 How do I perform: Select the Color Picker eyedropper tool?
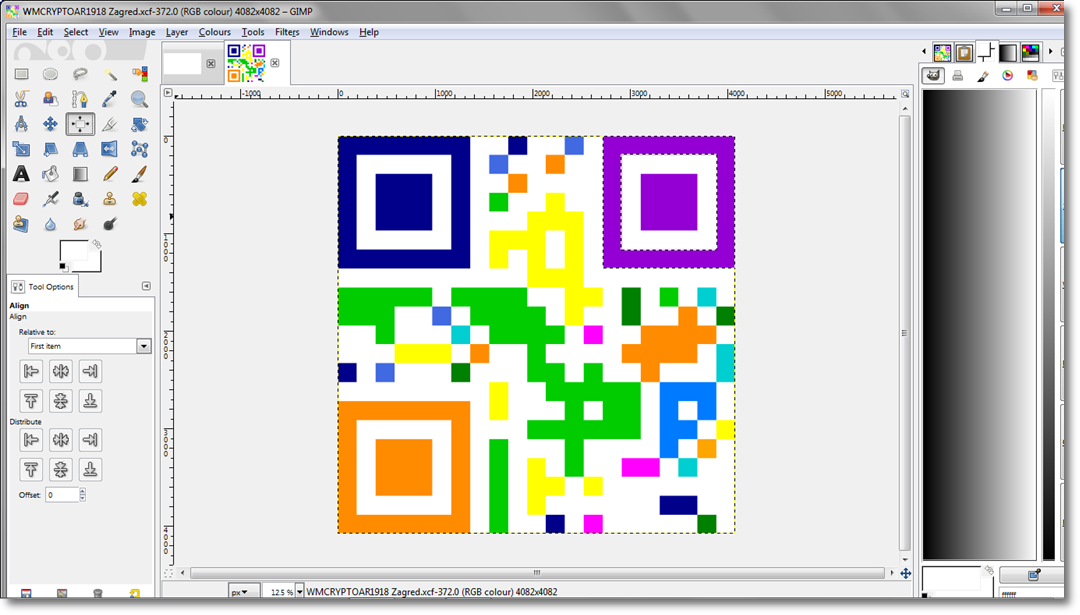(110, 99)
